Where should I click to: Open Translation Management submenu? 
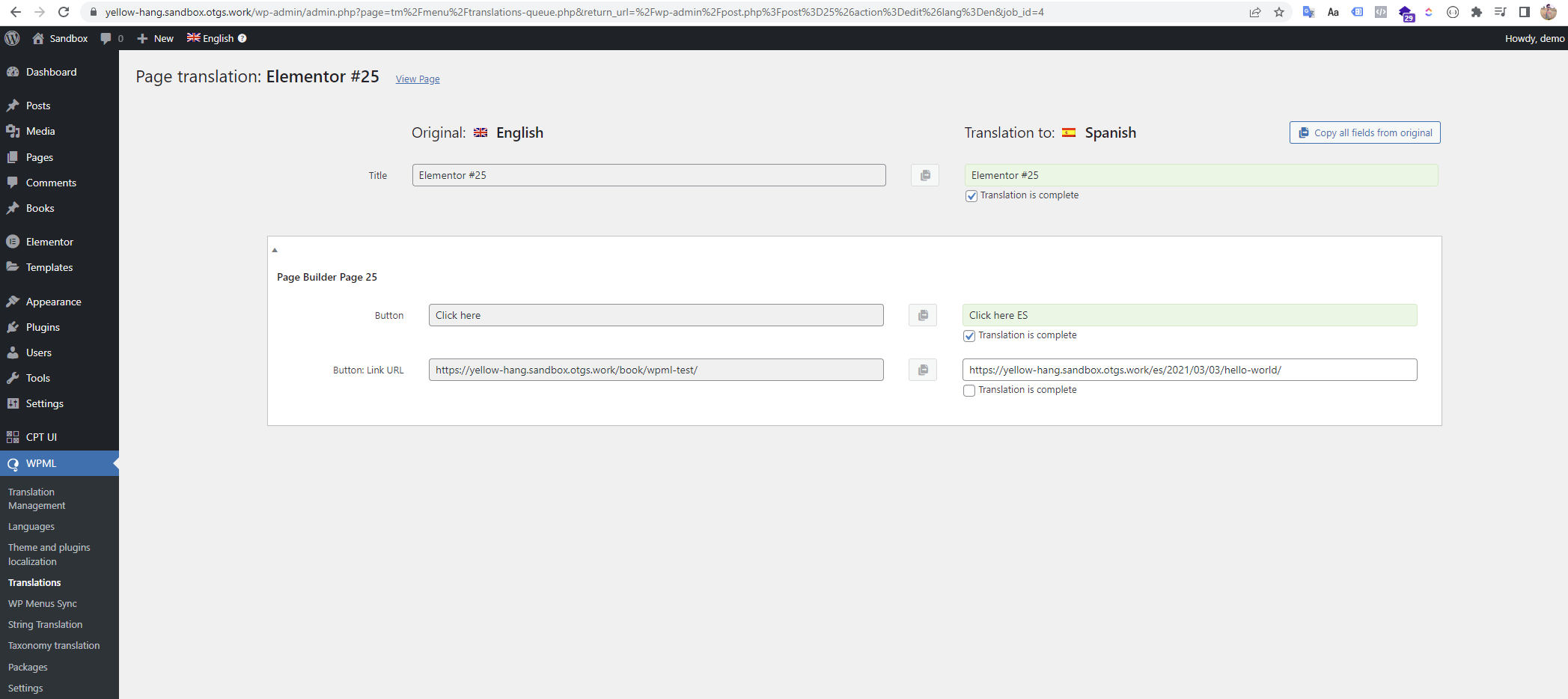37,498
